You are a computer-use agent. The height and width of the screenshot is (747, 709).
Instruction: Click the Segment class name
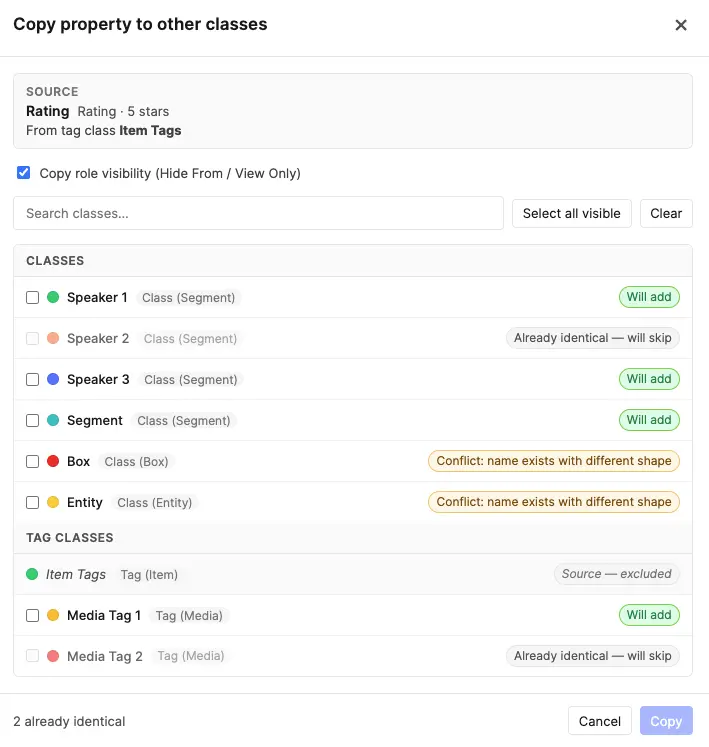pos(95,421)
